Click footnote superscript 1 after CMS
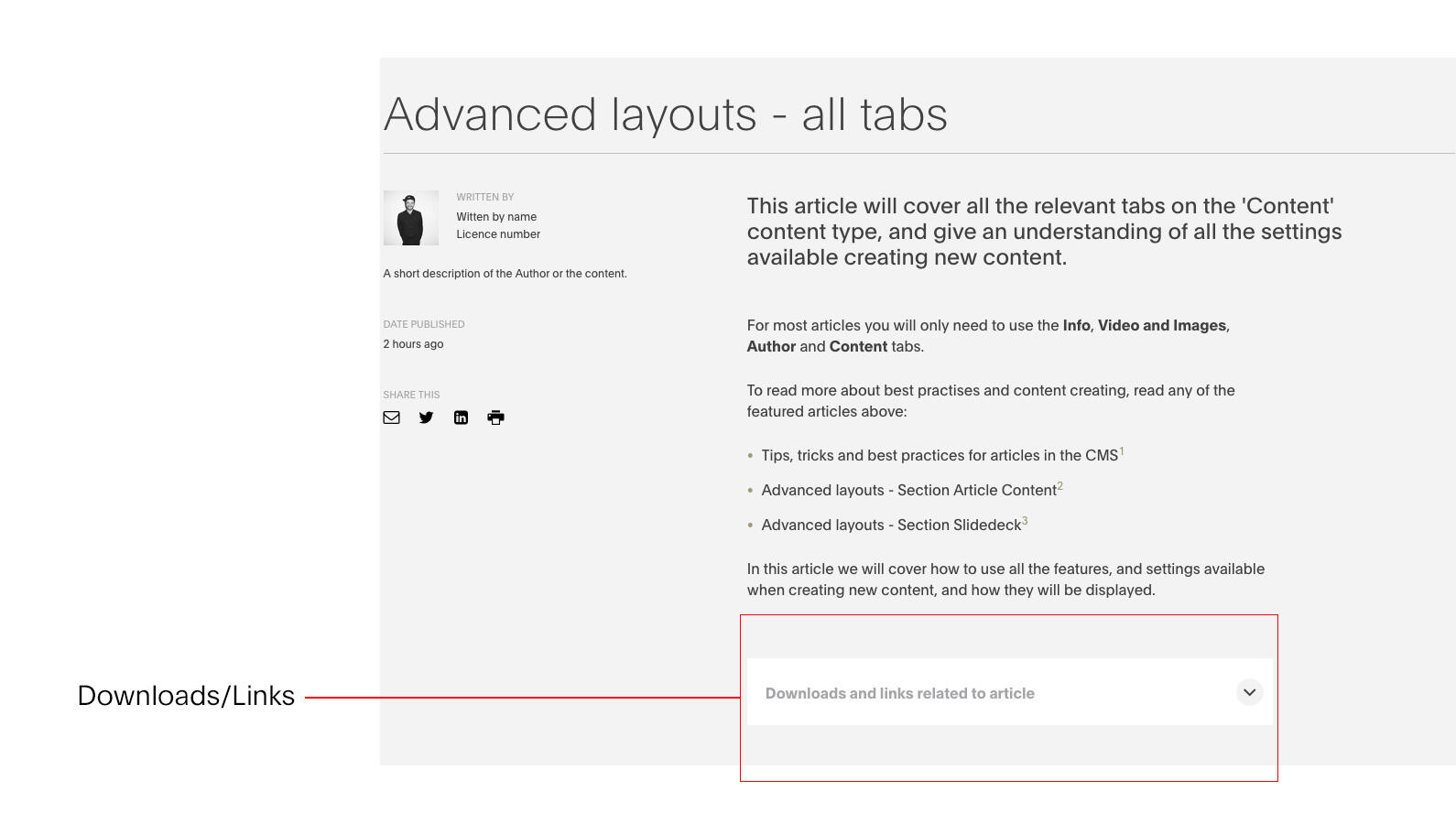 [x=1122, y=451]
